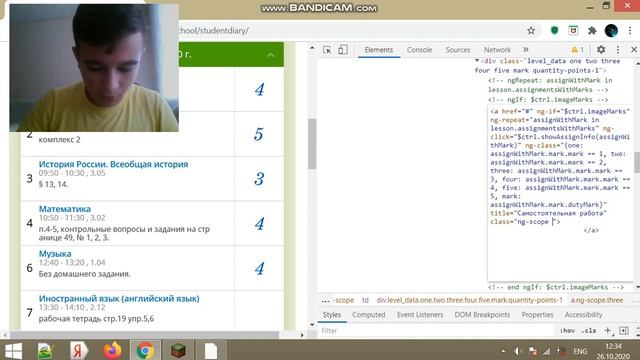The height and width of the screenshot is (360, 640).
Task: Switch to the Elements tab
Action: click(379, 50)
